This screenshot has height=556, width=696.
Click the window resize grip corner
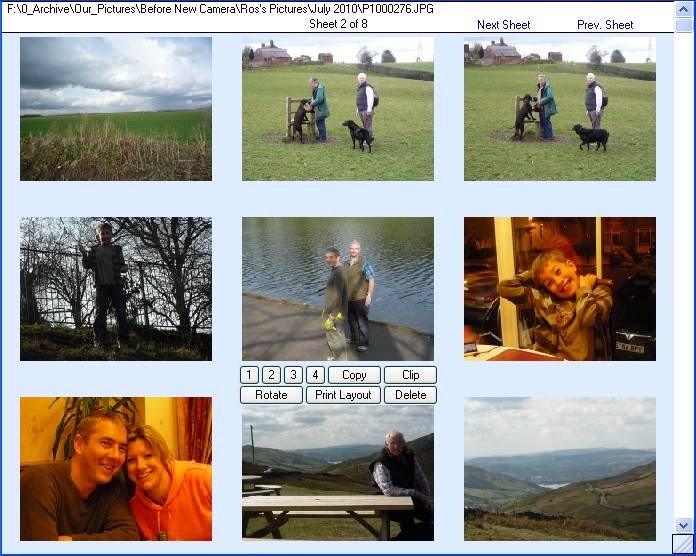[x=683, y=544]
